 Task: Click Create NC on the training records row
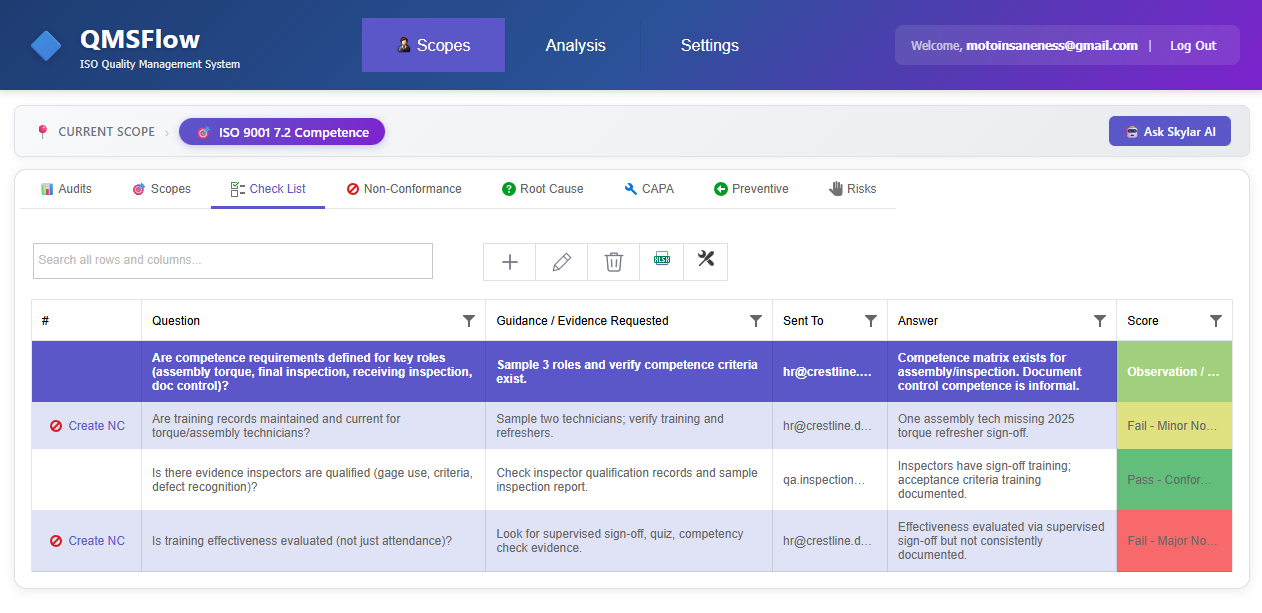pyautogui.click(x=87, y=425)
